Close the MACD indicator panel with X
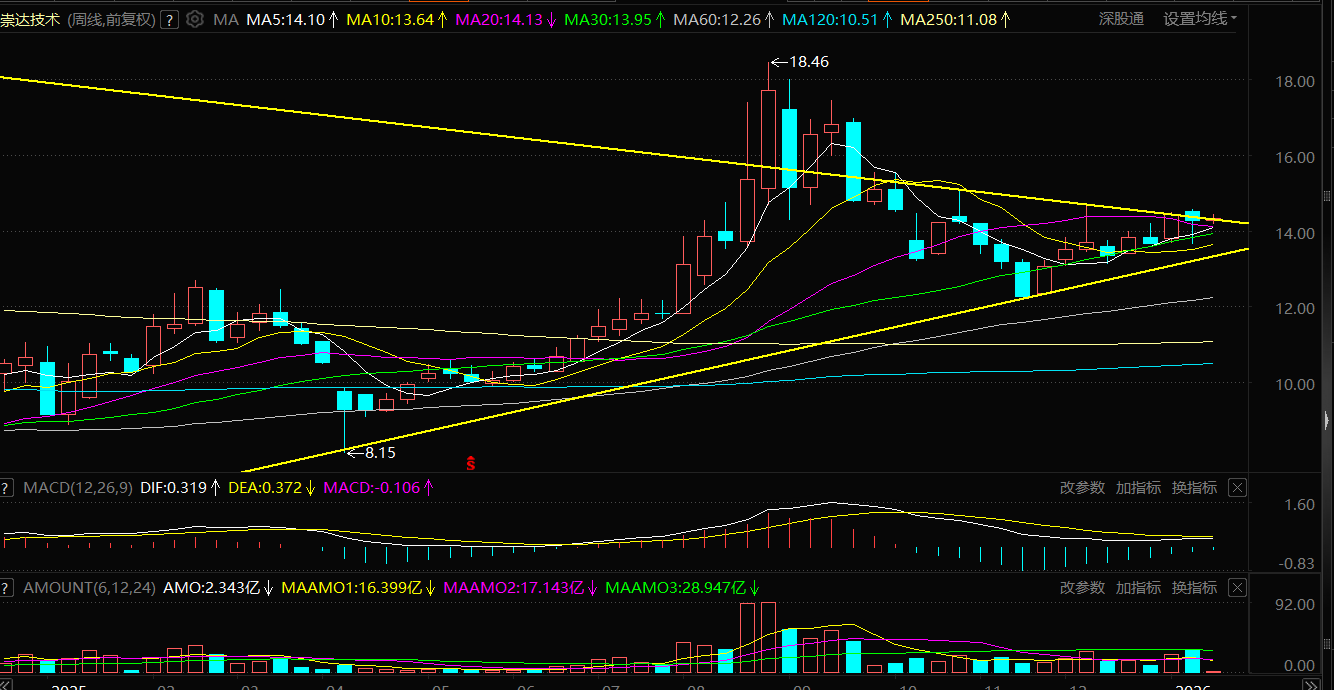The width and height of the screenshot is (1334, 690). 1237,488
